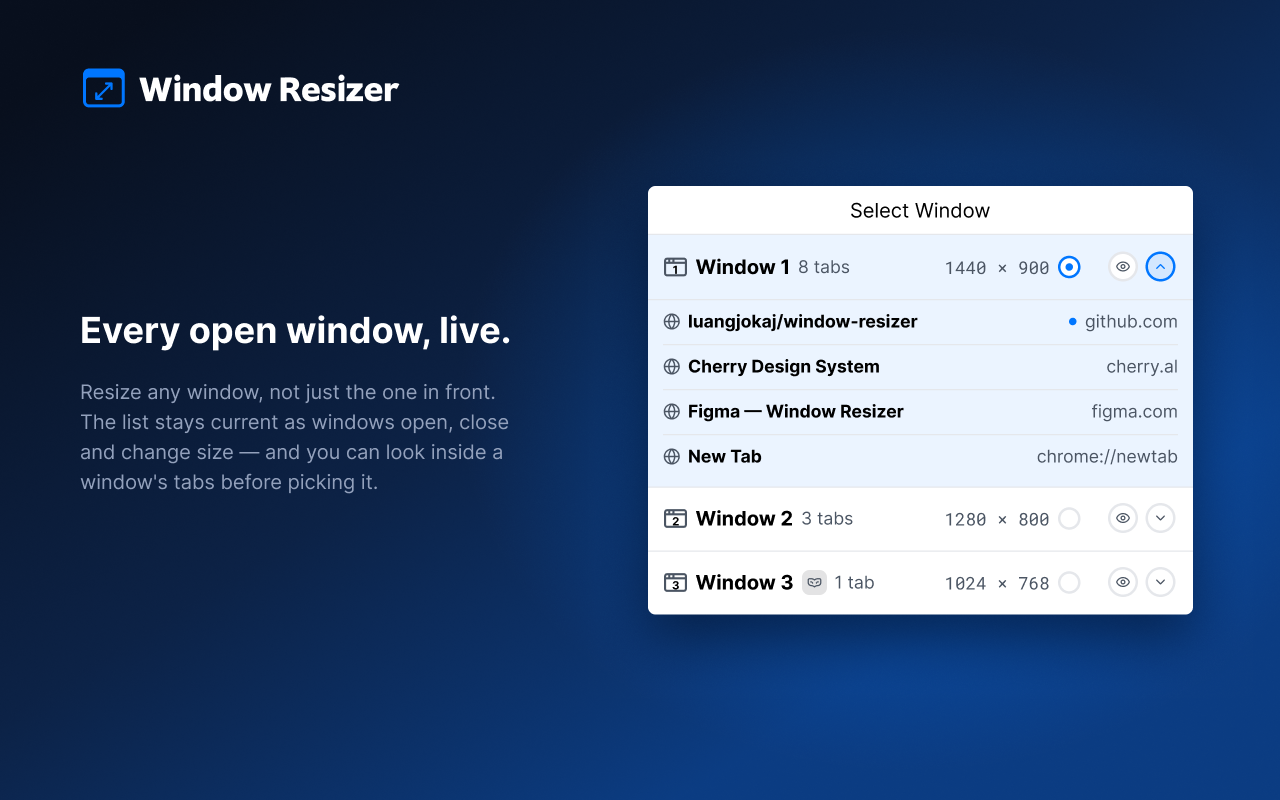Open the Figma — Window Resizer tab row
This screenshot has width=1280, height=800.
(920, 412)
